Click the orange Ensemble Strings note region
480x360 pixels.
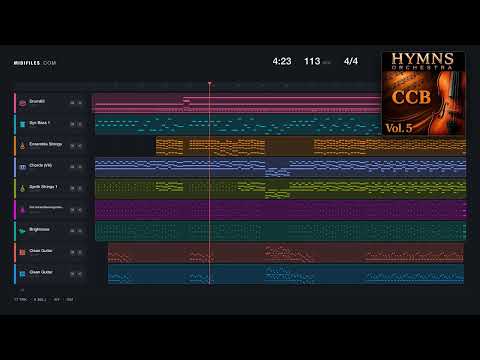pos(311,146)
